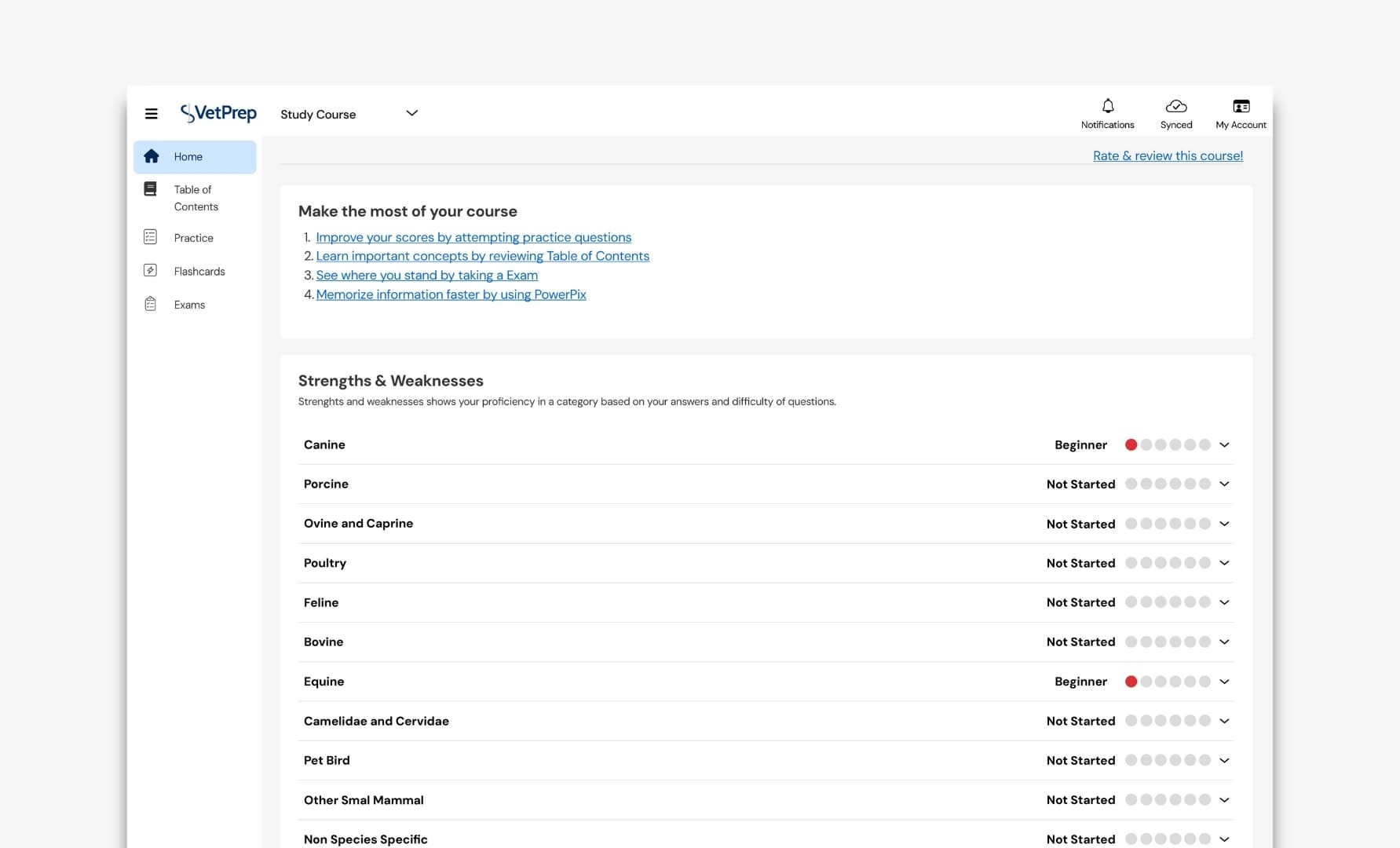
Task: Expand the Equine category details
Action: pos(1223,682)
